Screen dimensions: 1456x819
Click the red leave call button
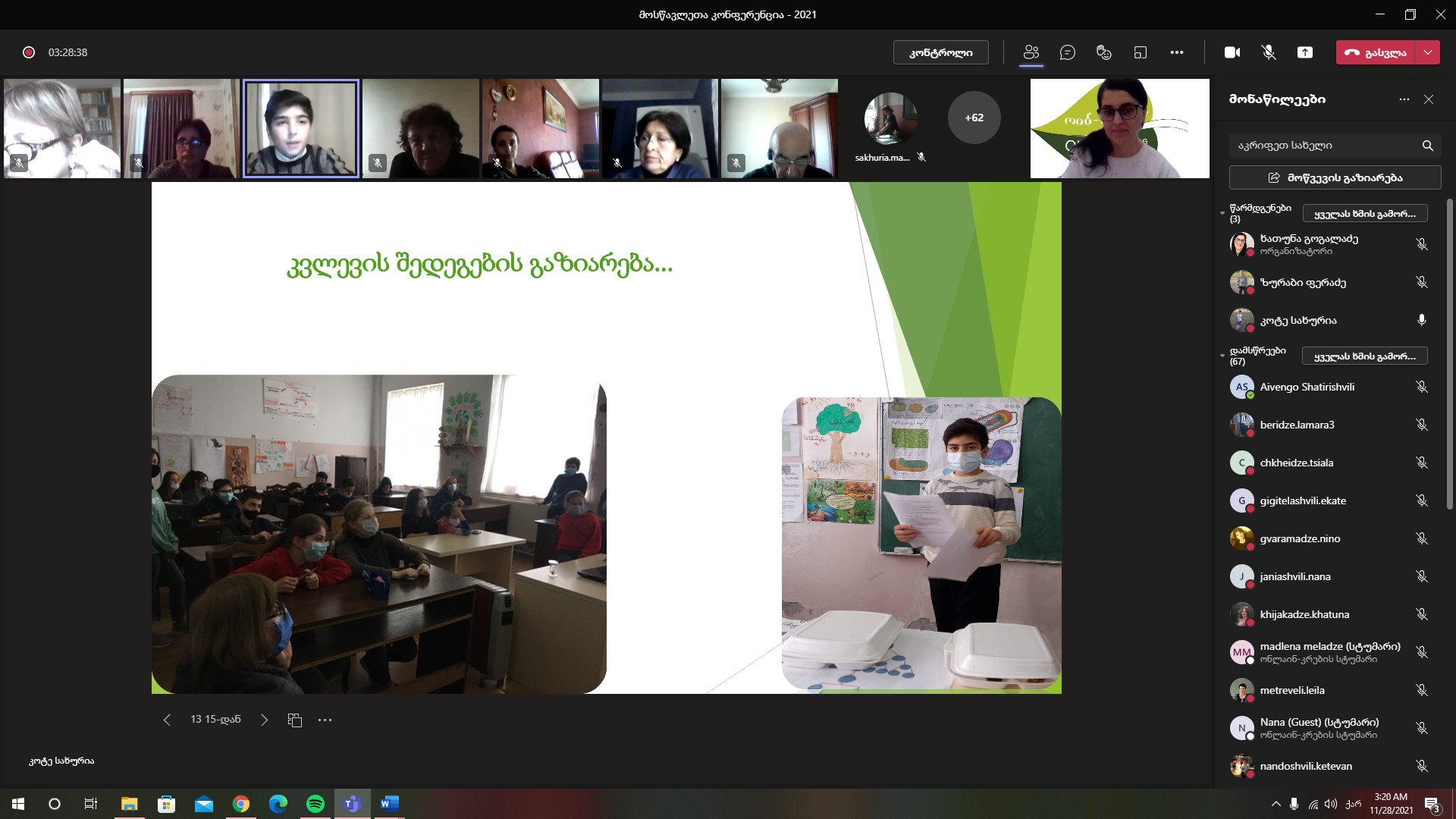point(1376,52)
